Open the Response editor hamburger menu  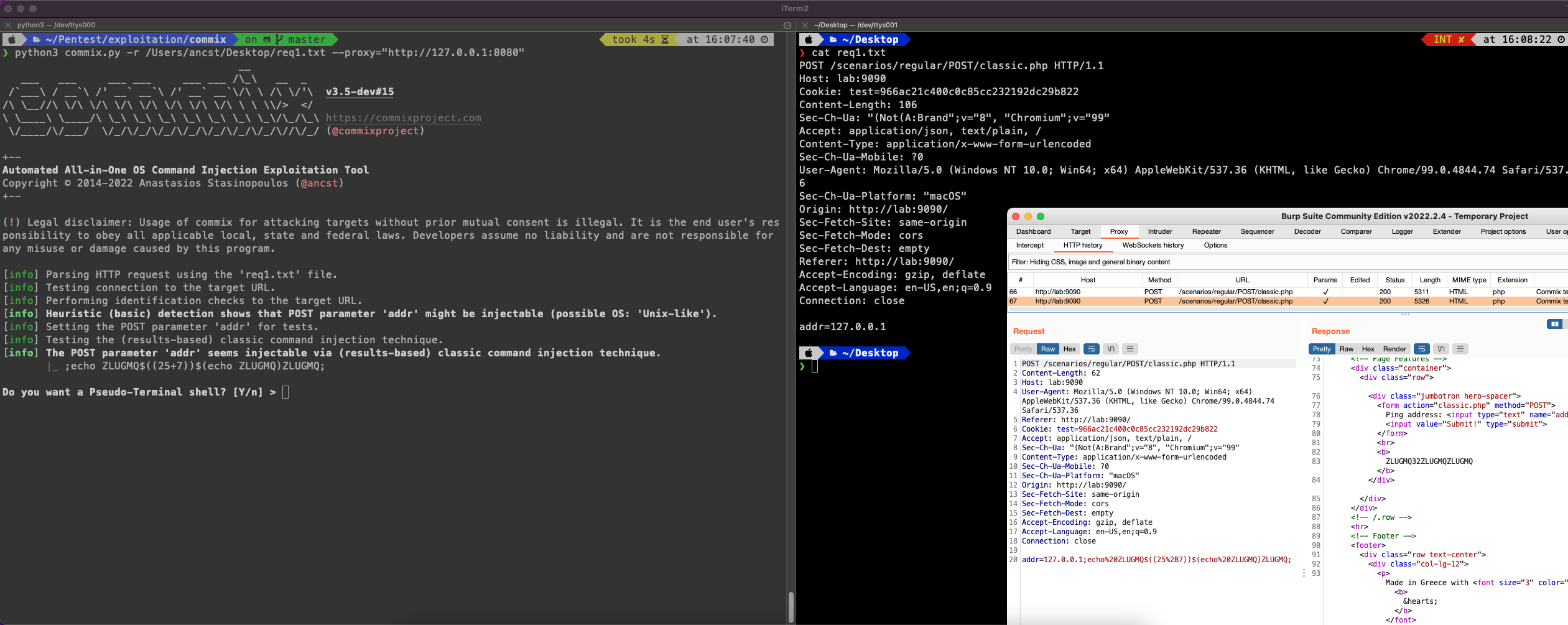(x=1460, y=349)
